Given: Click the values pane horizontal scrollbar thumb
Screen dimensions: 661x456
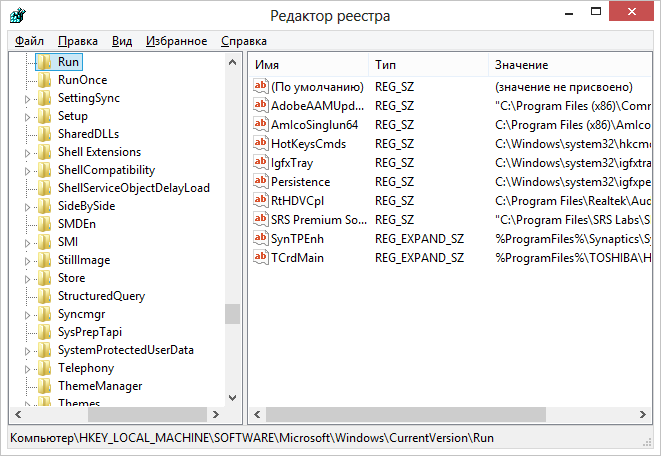Looking at the screenshot, I should (x=406, y=414).
